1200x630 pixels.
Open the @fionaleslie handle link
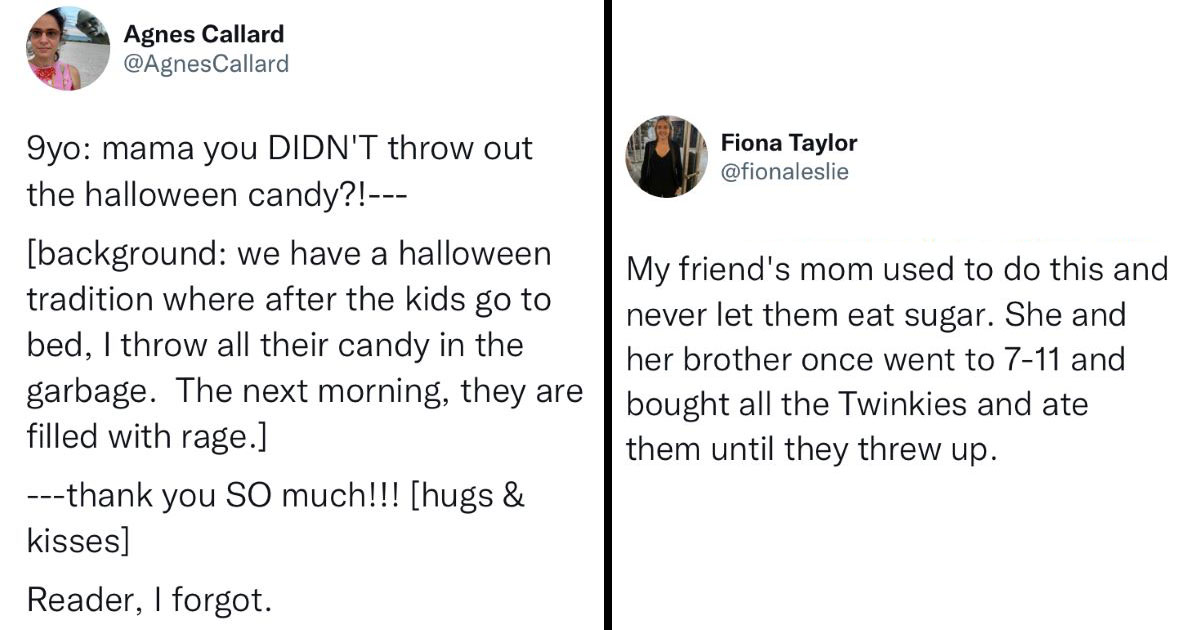[x=784, y=171]
